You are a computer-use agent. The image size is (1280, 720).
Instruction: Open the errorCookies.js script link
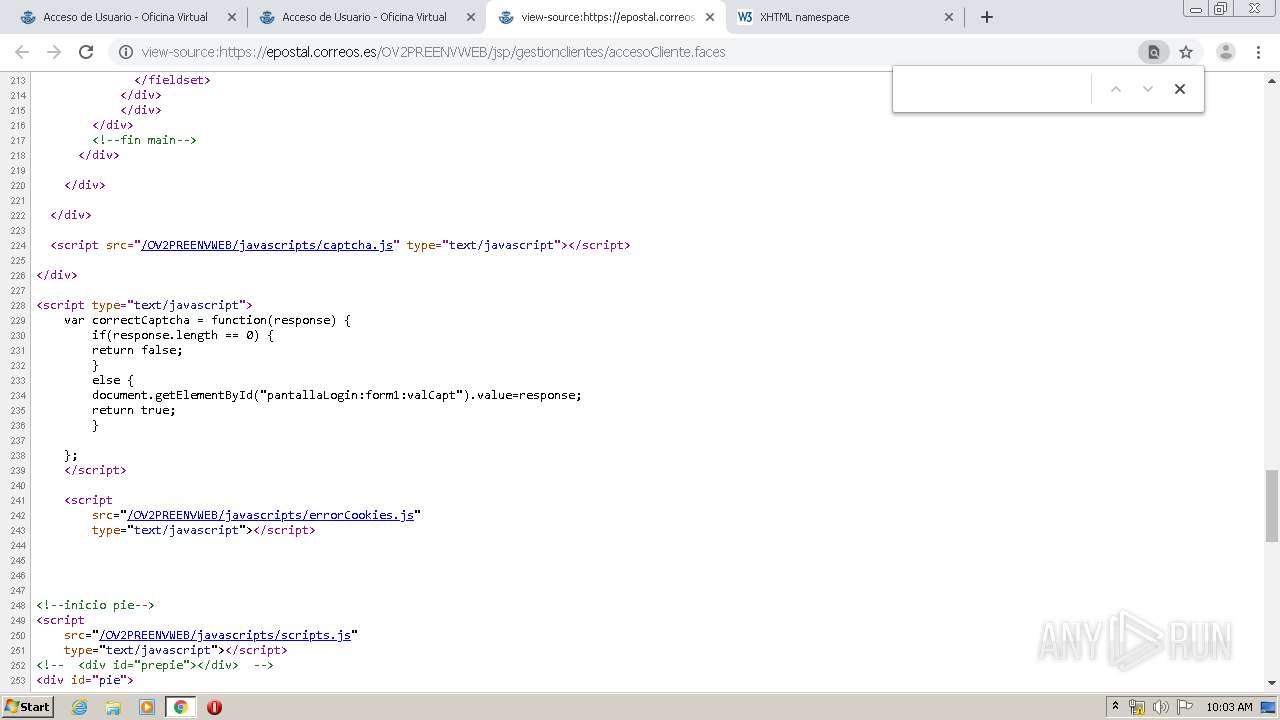coord(270,515)
